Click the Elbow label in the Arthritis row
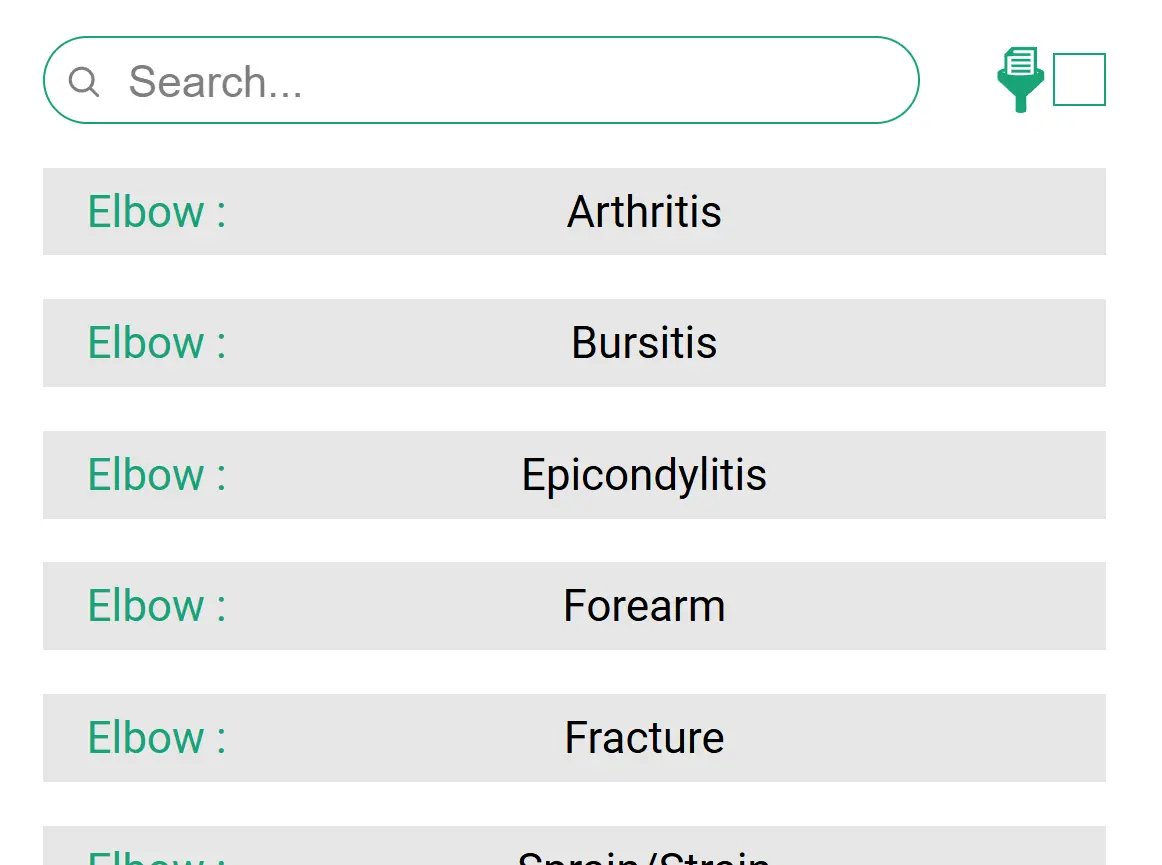 (x=157, y=212)
